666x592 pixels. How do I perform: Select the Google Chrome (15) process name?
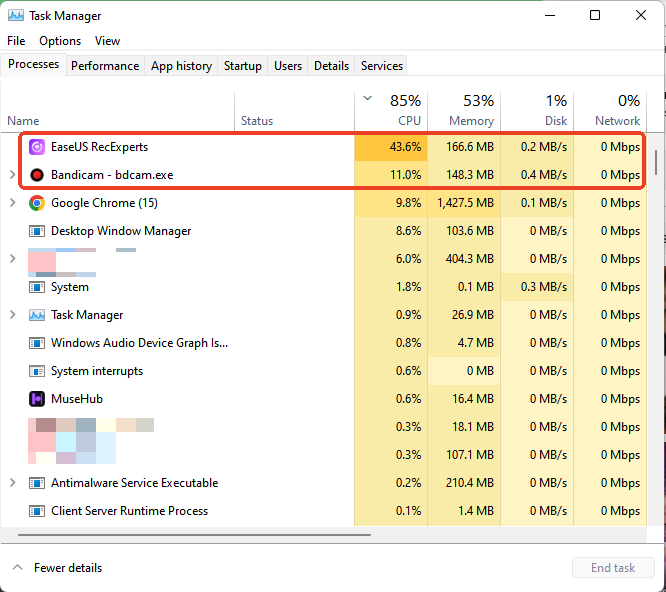(104, 203)
